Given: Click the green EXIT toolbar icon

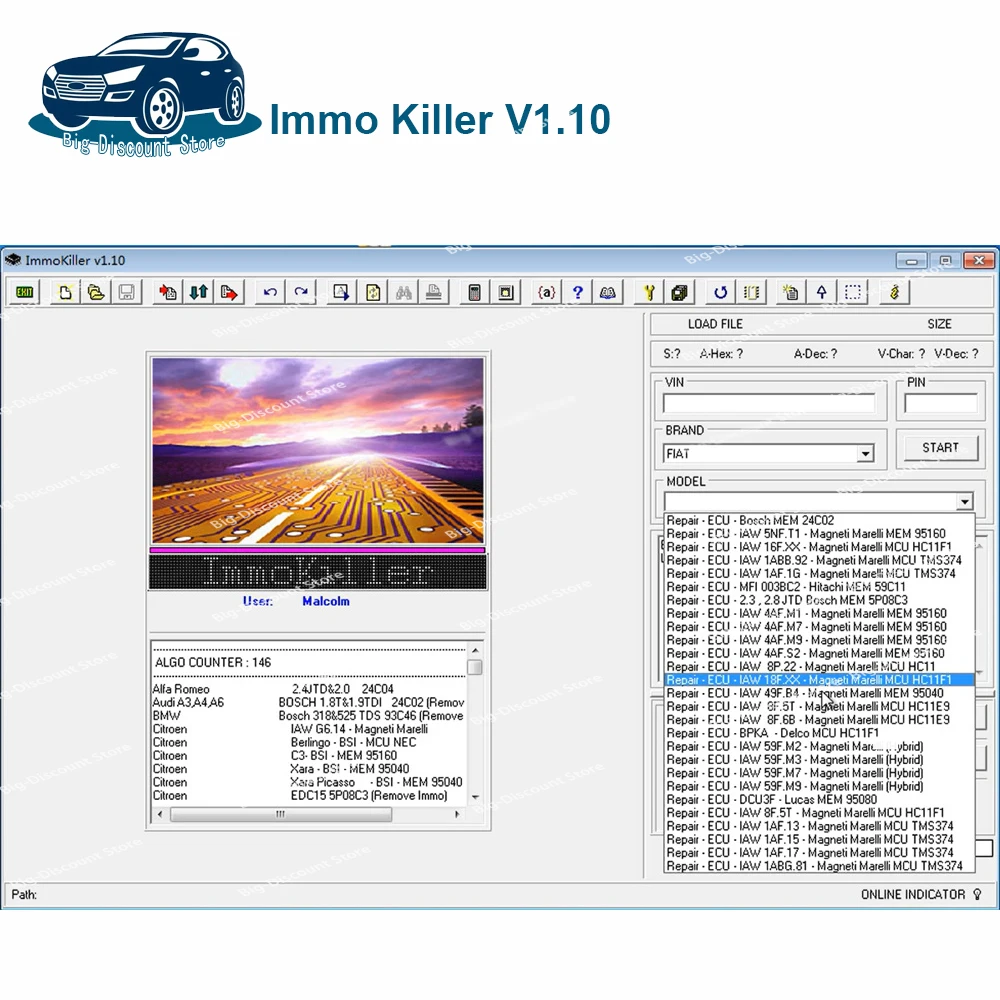Looking at the screenshot, I should coord(24,293).
